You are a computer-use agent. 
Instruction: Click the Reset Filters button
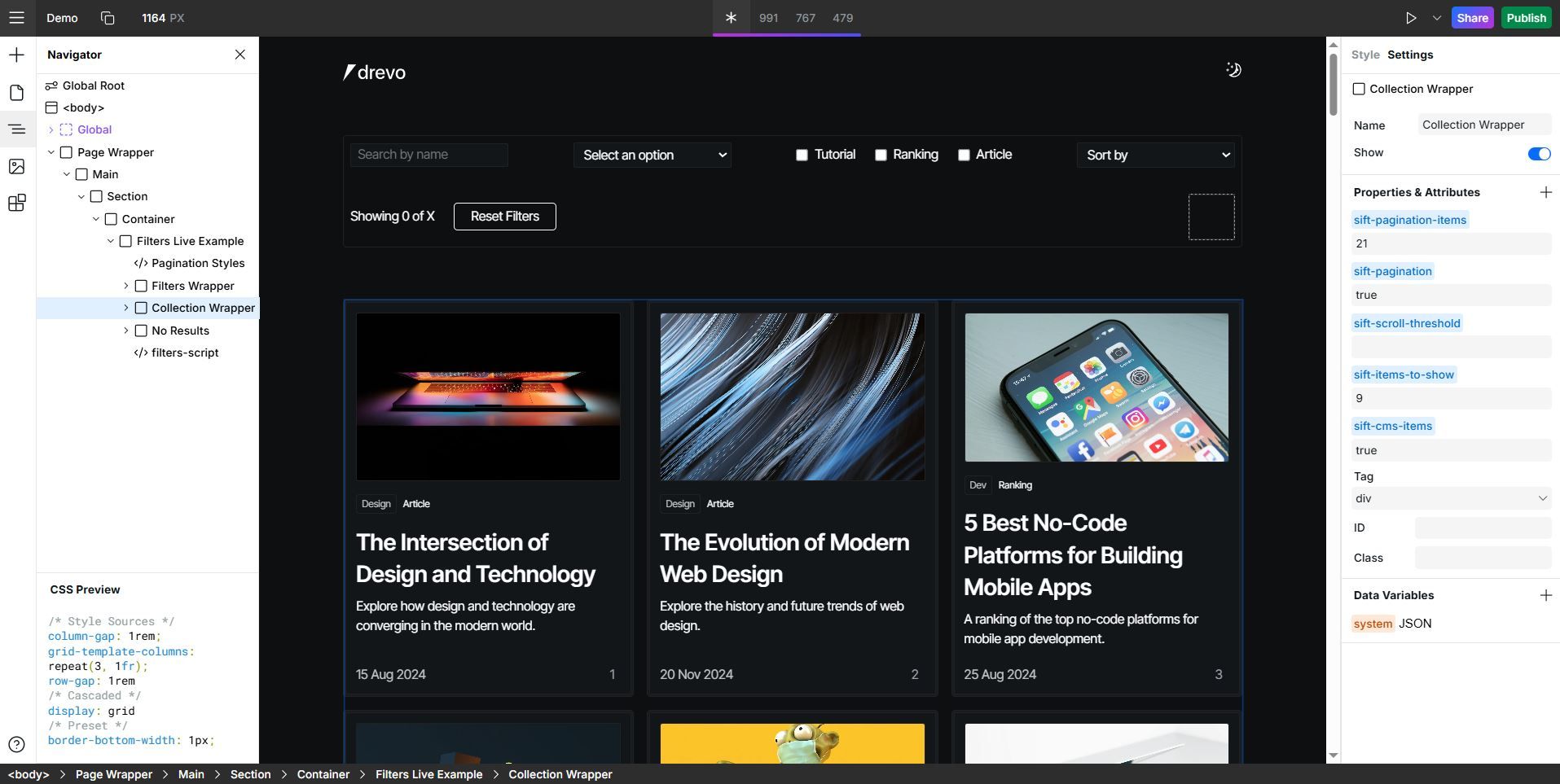[504, 217]
